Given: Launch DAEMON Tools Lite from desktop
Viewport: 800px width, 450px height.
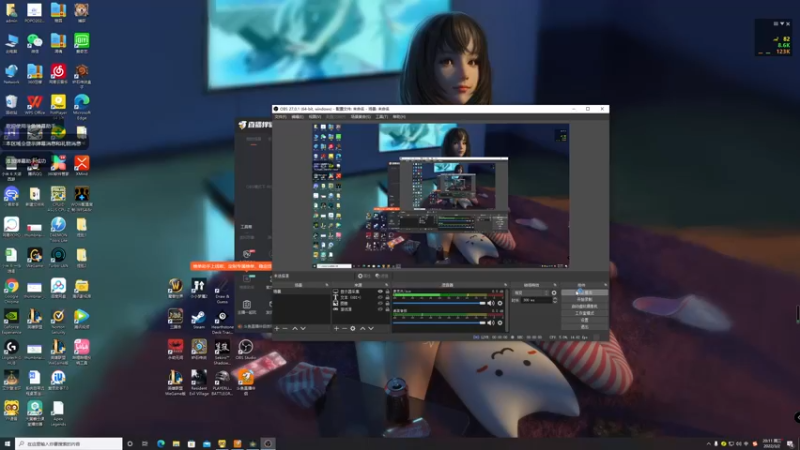Looking at the screenshot, I should pyautogui.click(x=58, y=228).
